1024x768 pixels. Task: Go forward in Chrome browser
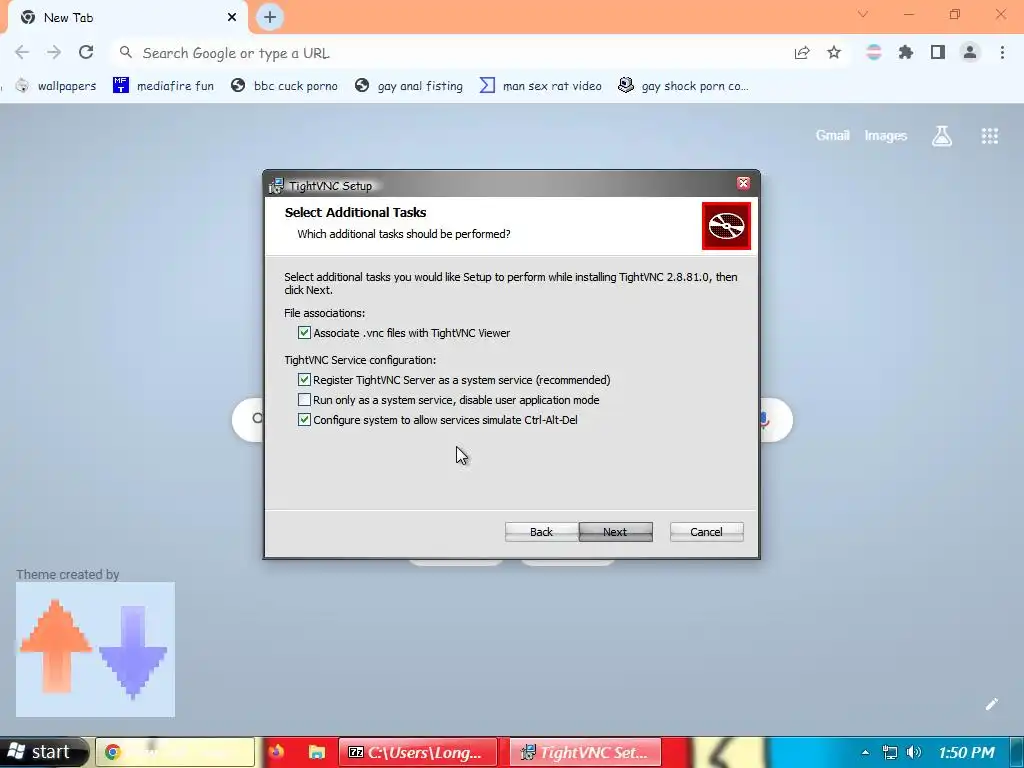54,52
